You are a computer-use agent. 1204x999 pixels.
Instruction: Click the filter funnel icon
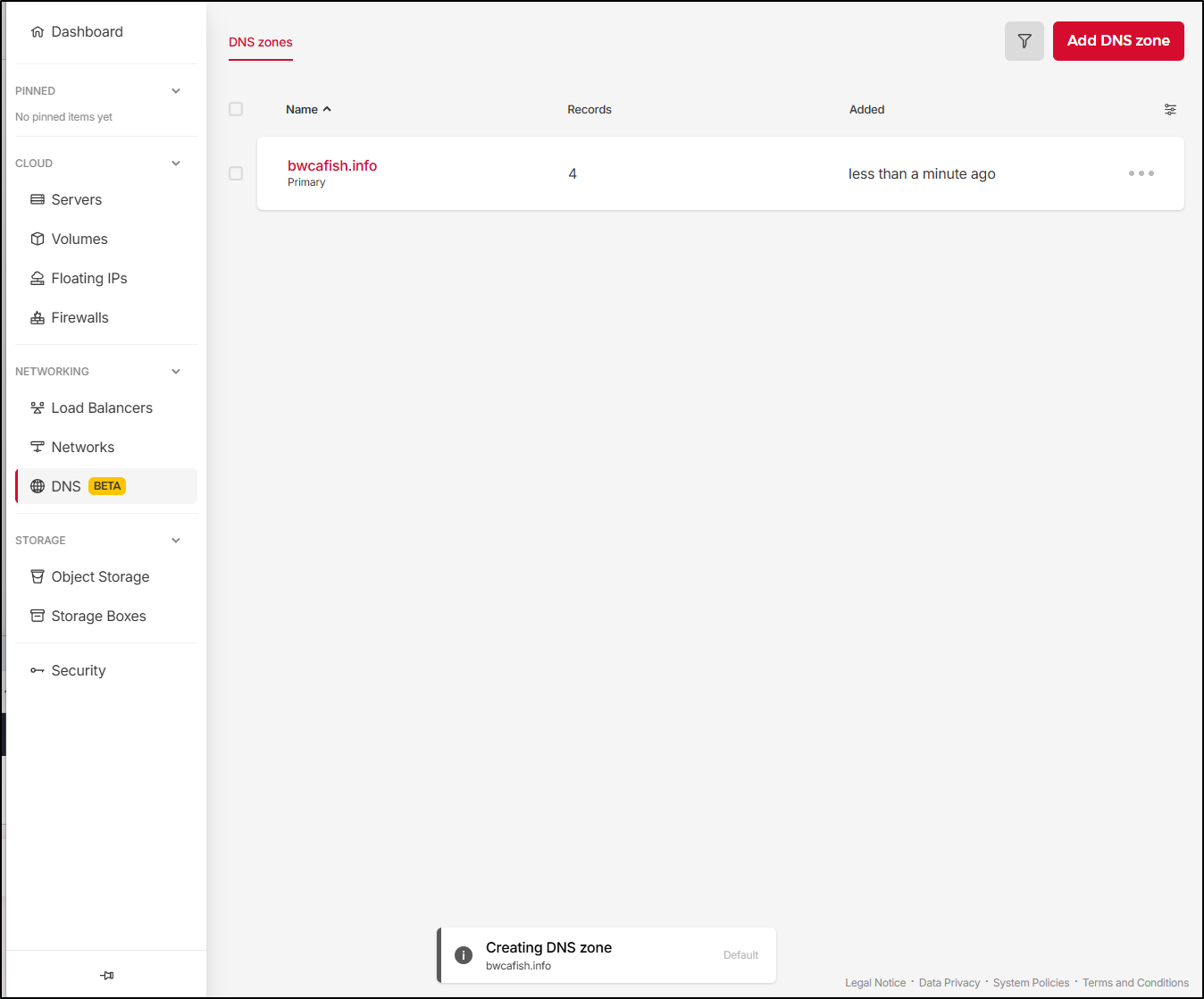click(1024, 41)
